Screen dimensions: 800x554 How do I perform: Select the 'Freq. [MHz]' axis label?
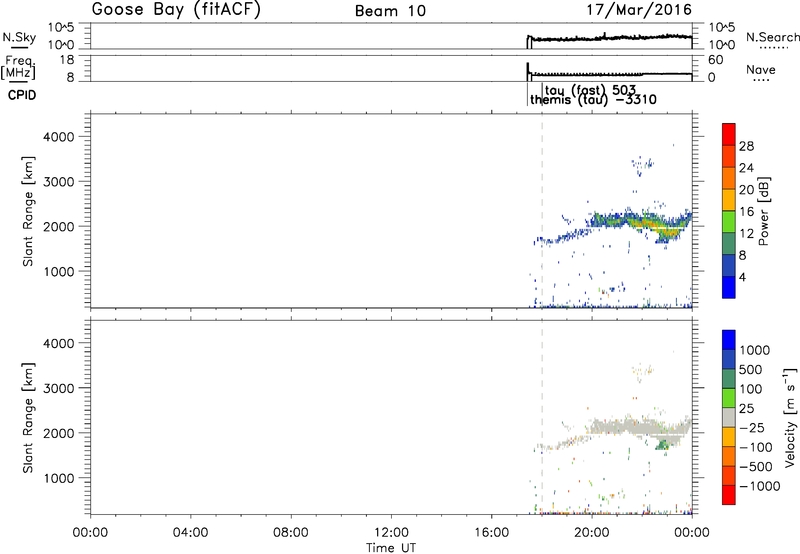coord(20,68)
